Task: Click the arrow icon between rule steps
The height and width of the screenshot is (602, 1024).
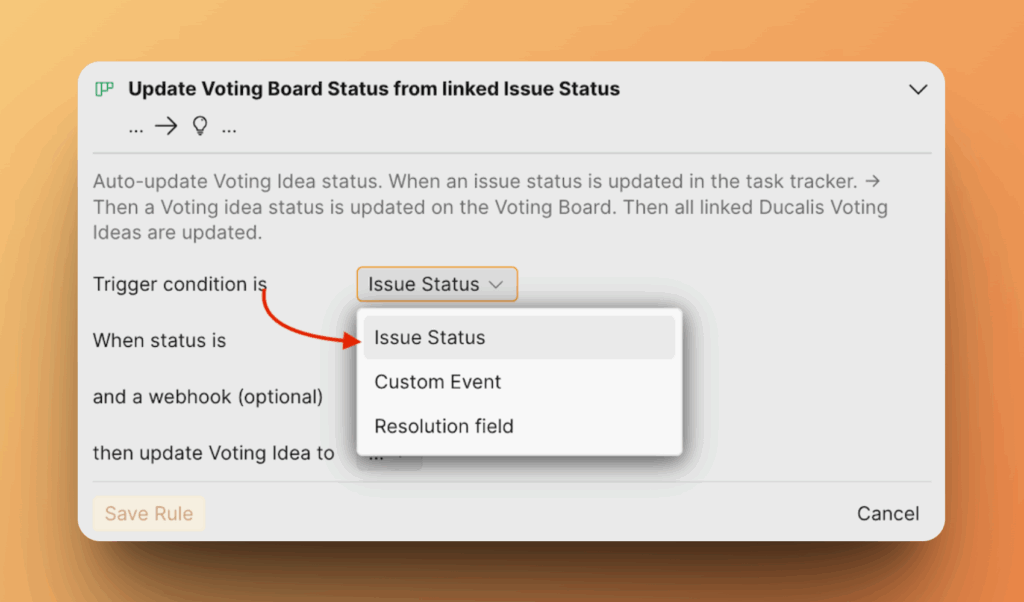Action: coord(165,126)
